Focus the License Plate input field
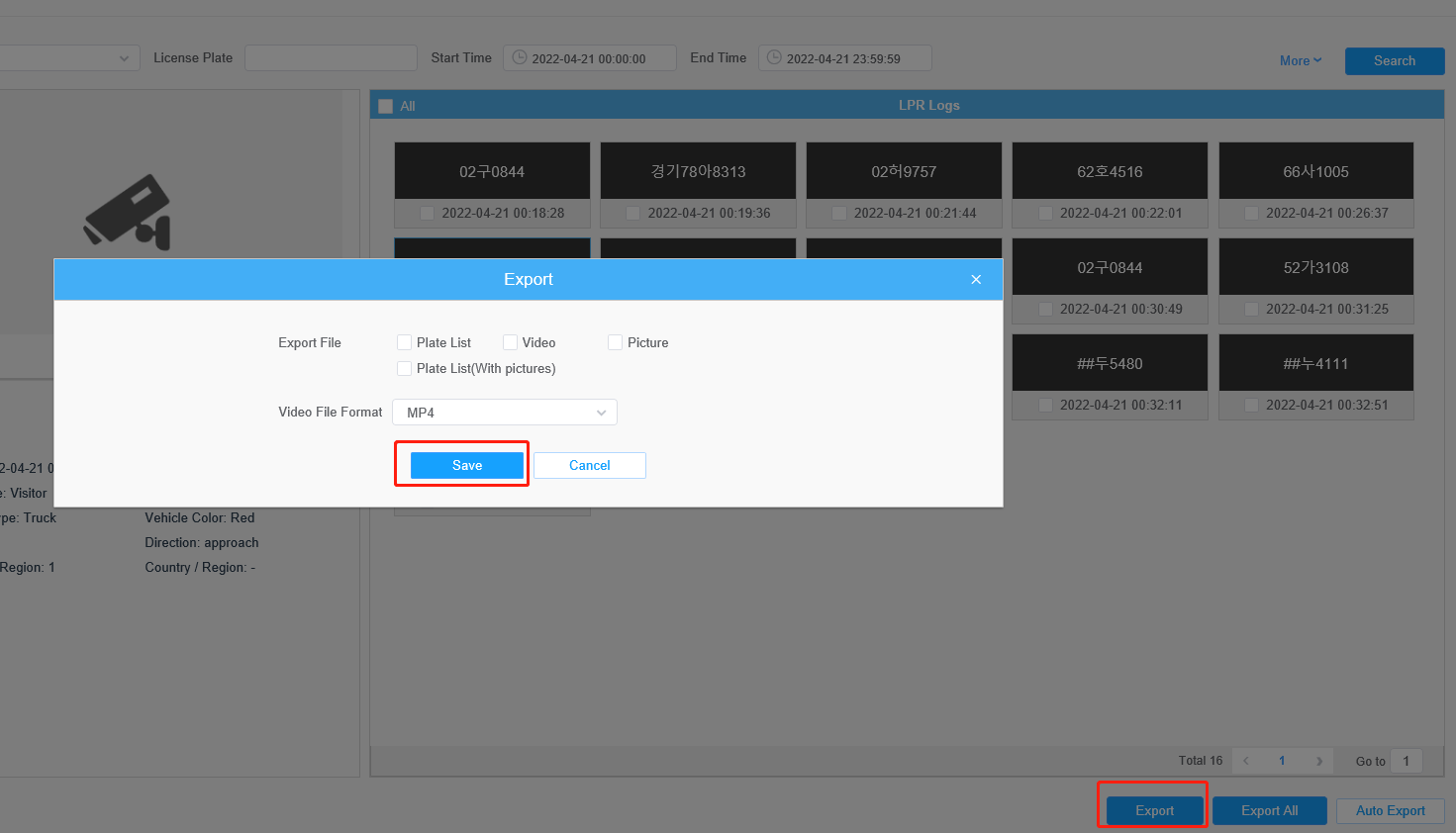The image size is (1456, 833). pos(331,58)
